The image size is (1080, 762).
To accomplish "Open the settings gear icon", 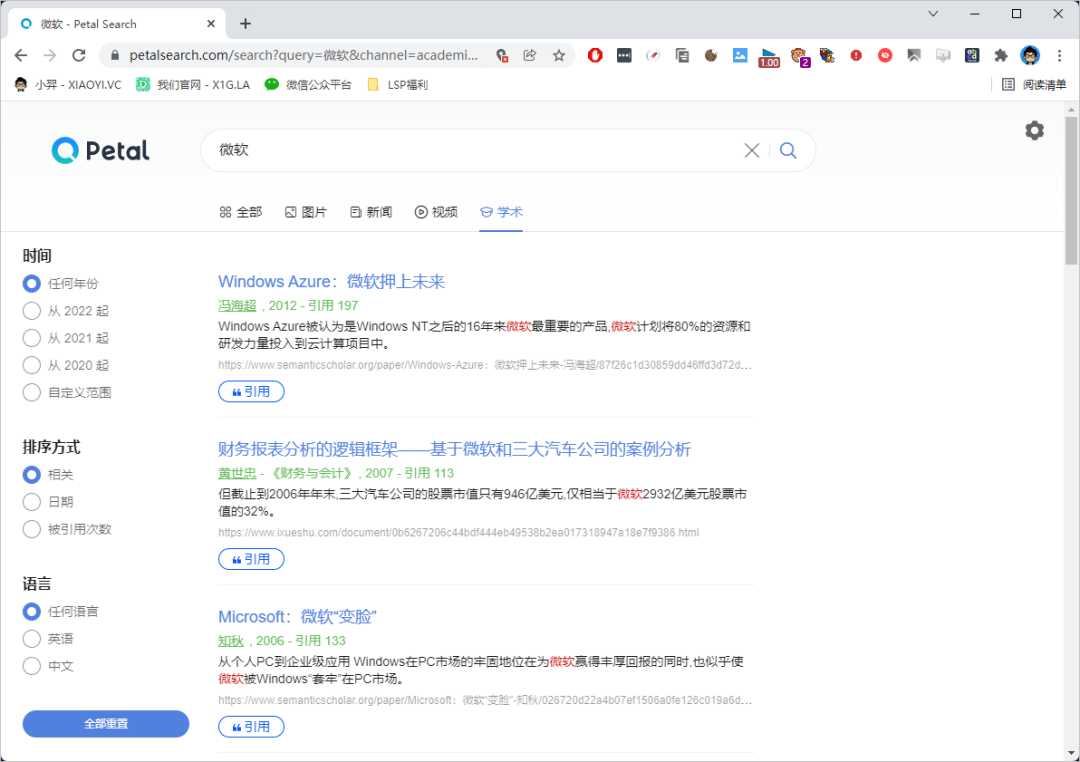I will click(1034, 131).
